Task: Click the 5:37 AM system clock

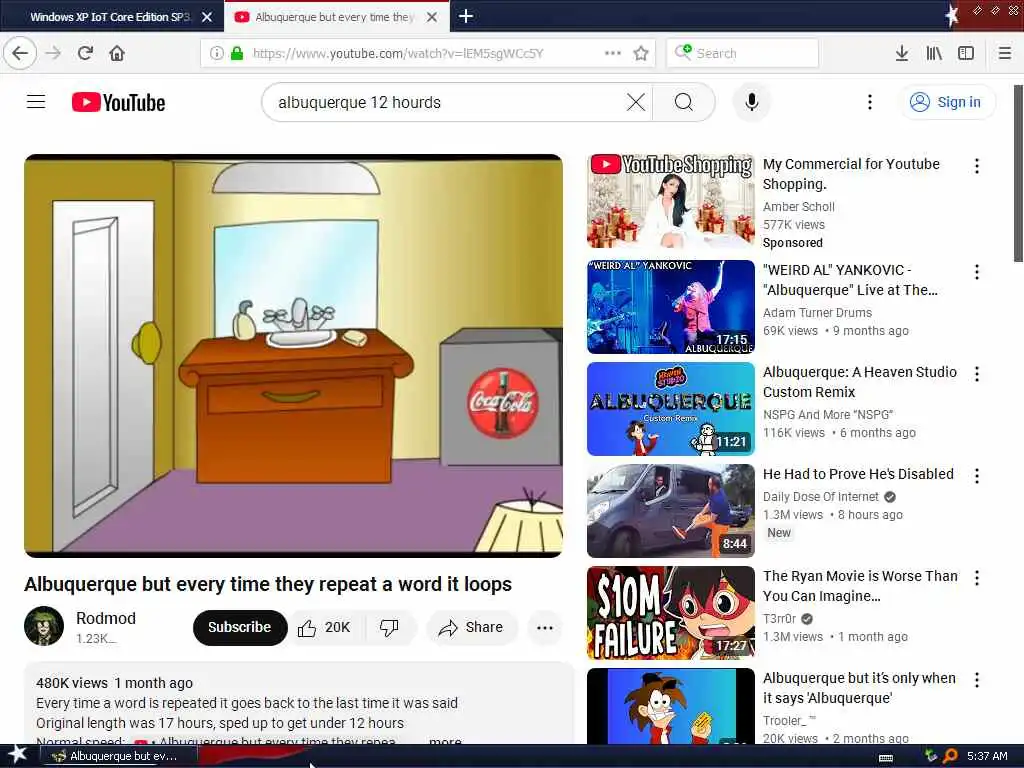Action: pyautogui.click(x=987, y=756)
